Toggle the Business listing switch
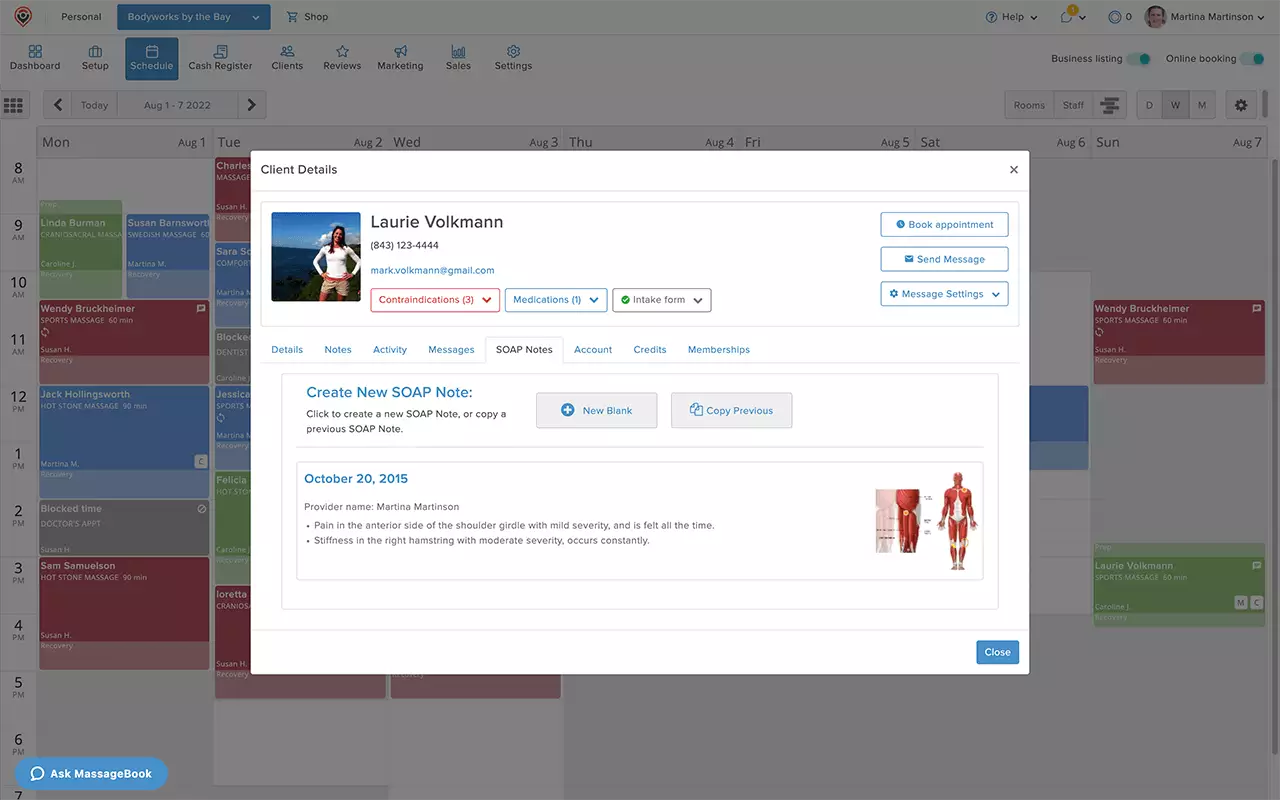The width and height of the screenshot is (1280, 800). coord(1139,59)
